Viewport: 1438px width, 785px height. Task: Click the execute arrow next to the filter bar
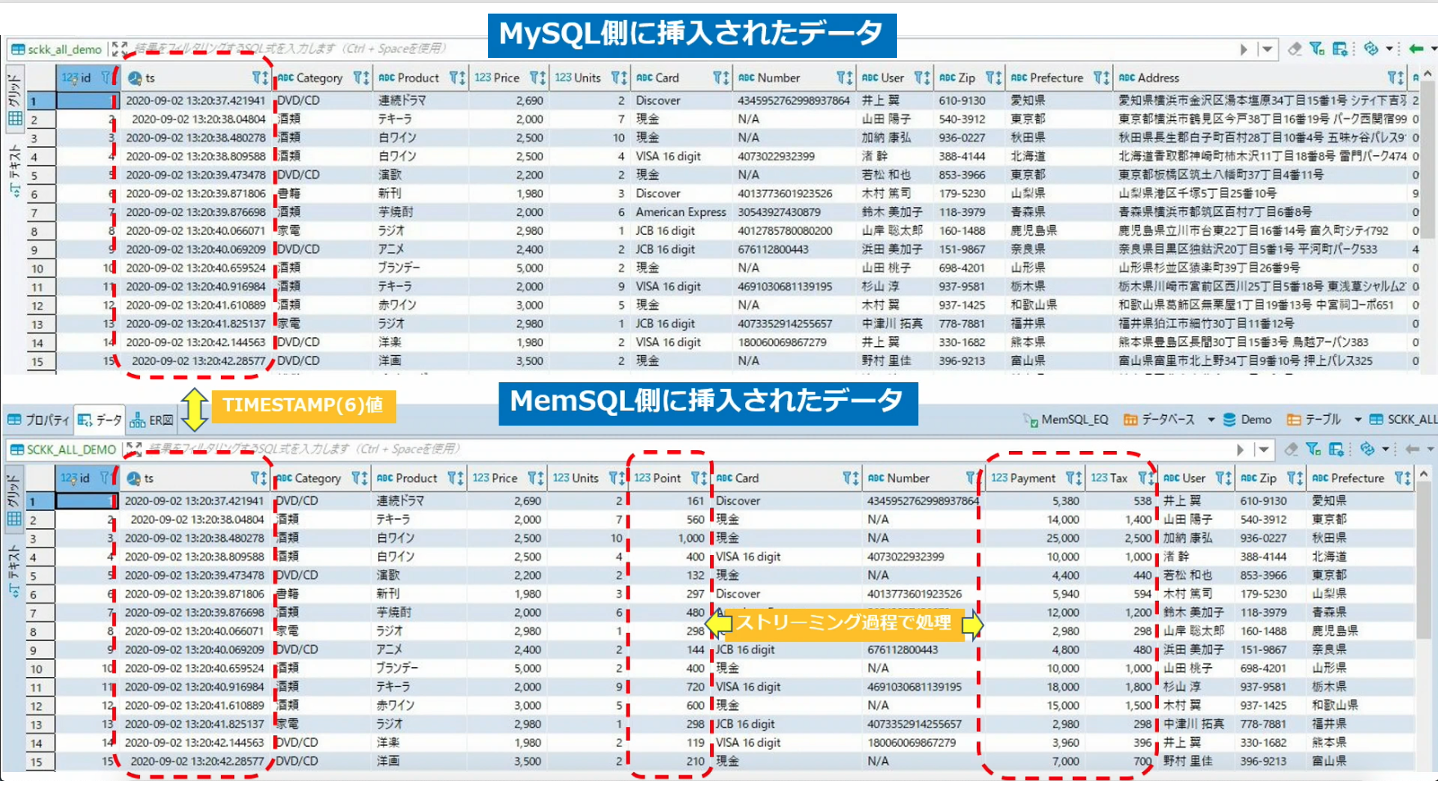tap(1244, 48)
